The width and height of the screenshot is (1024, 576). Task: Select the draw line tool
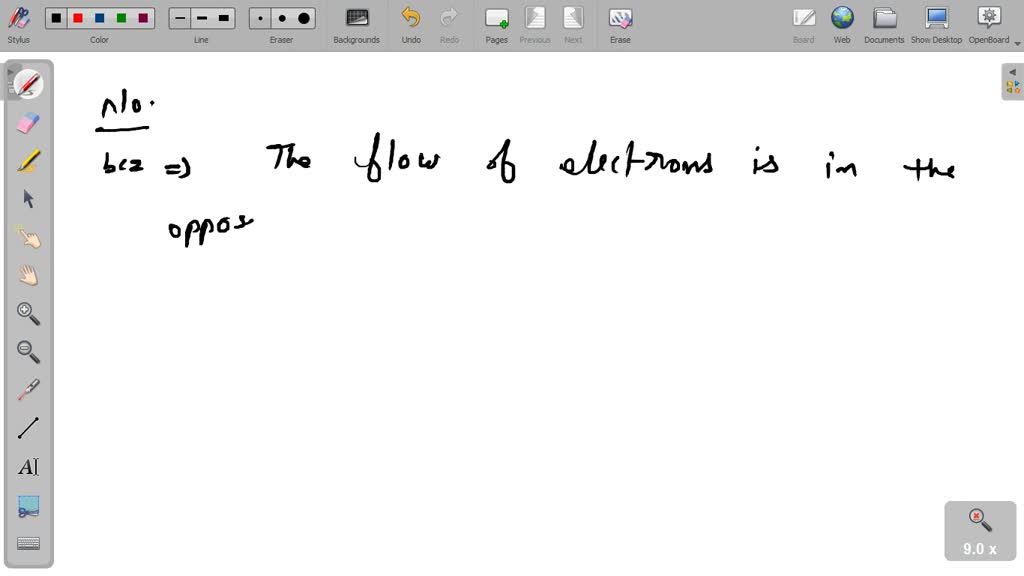click(28, 428)
